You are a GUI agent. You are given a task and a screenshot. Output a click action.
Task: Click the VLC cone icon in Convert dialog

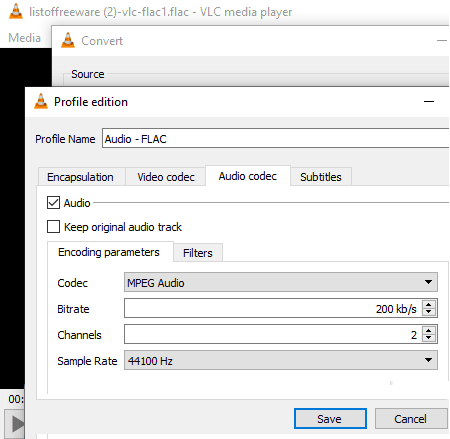[68, 40]
